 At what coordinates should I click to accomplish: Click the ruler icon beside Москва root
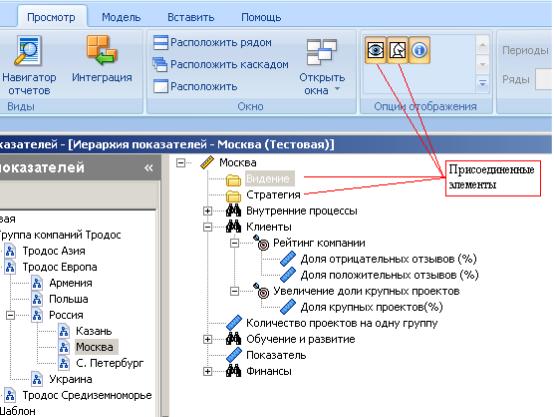(207, 163)
